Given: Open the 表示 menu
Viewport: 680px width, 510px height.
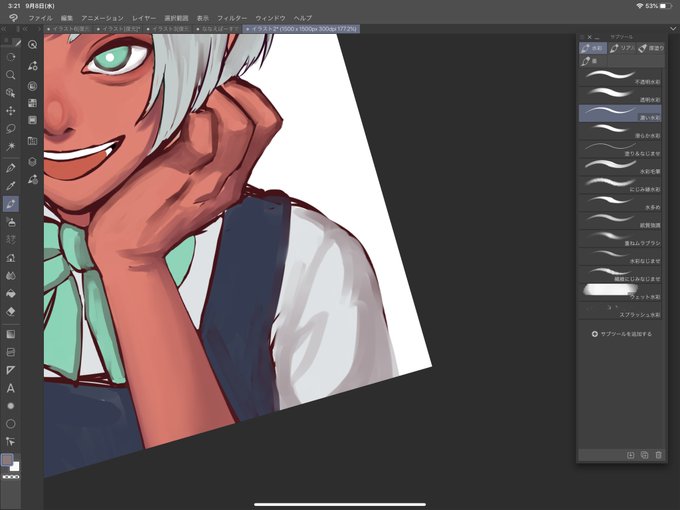Looking at the screenshot, I should click(203, 18).
